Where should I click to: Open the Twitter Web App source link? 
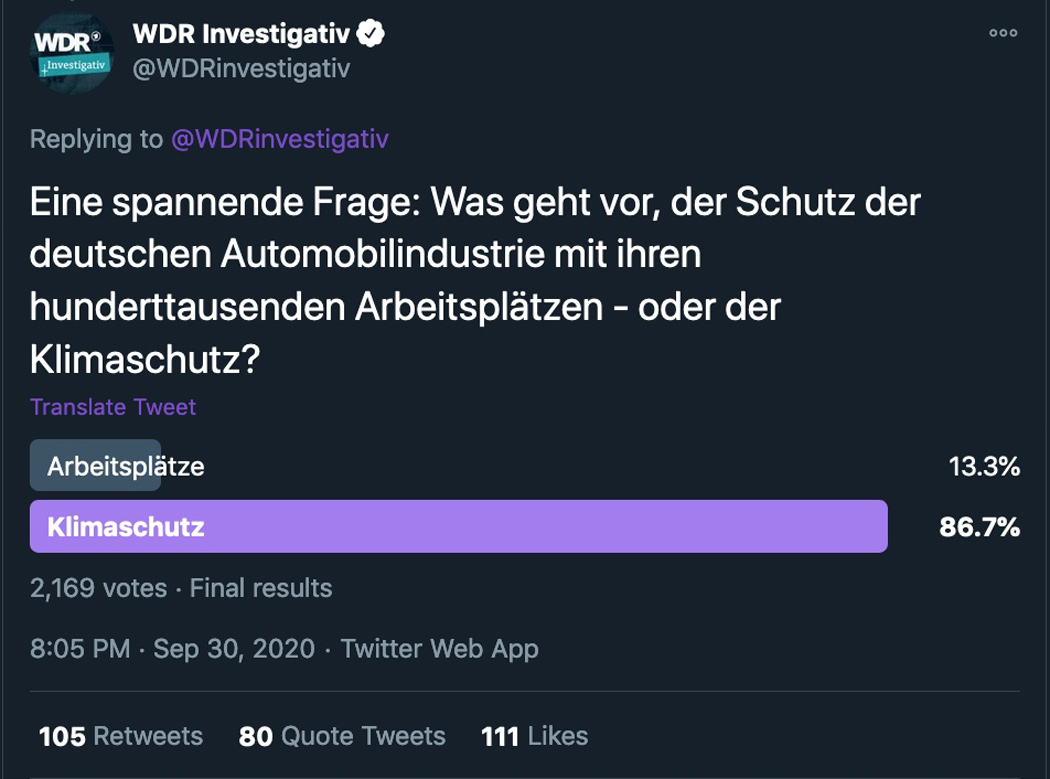439,649
